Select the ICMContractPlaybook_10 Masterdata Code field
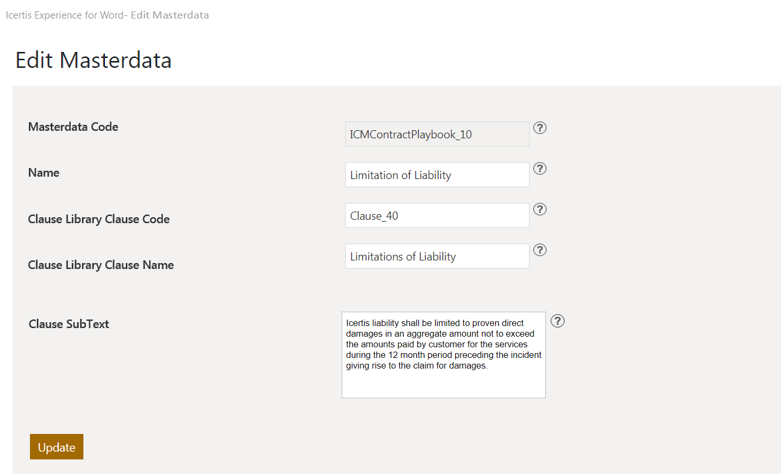This screenshot has height=474, width=783. 437,134
